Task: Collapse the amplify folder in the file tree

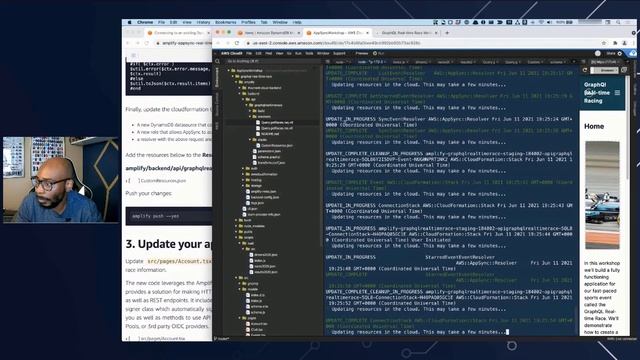Action: [236, 82]
